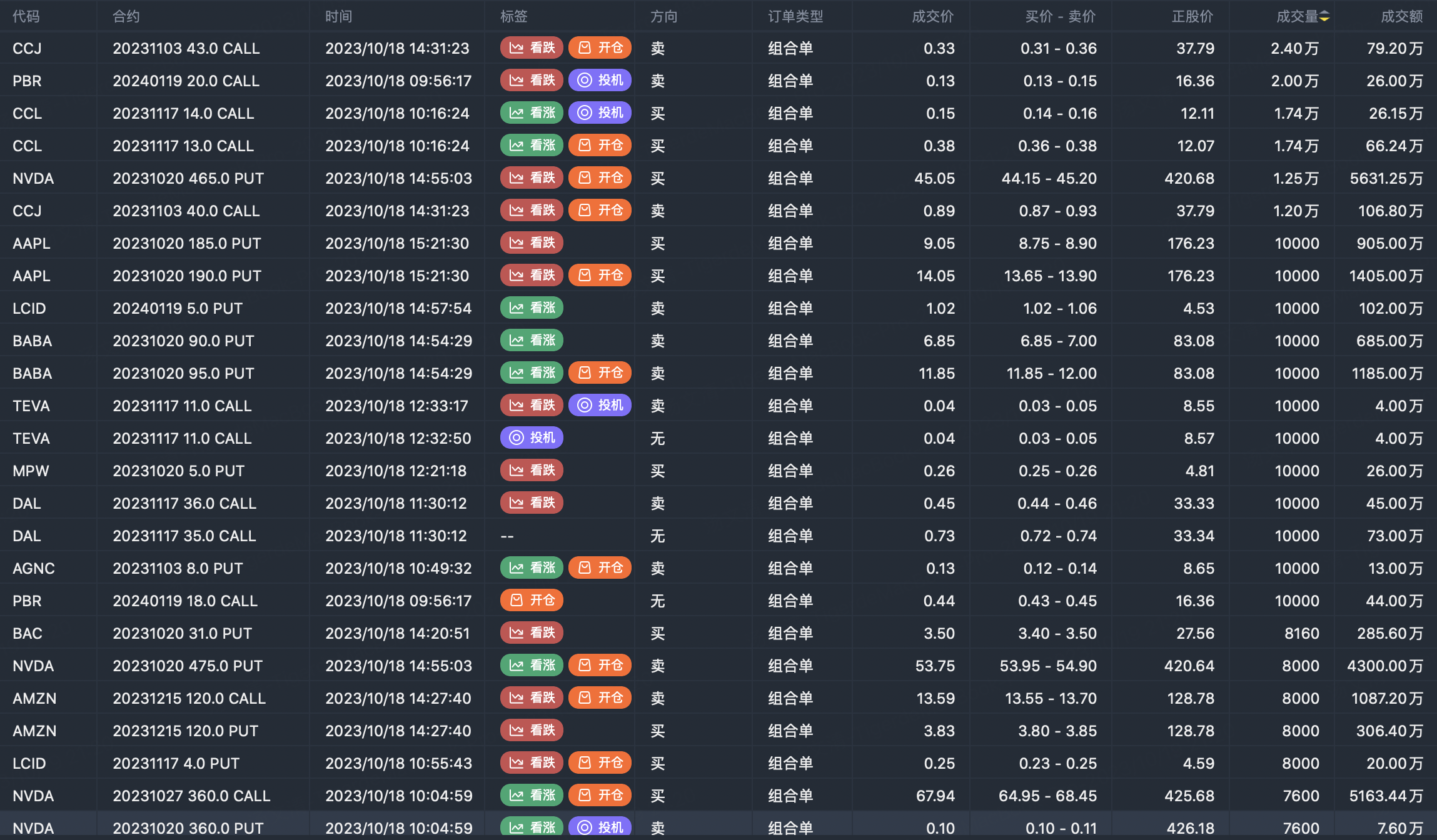Click 正股价 value 420.68
The image size is (1437, 840).
(1189, 178)
